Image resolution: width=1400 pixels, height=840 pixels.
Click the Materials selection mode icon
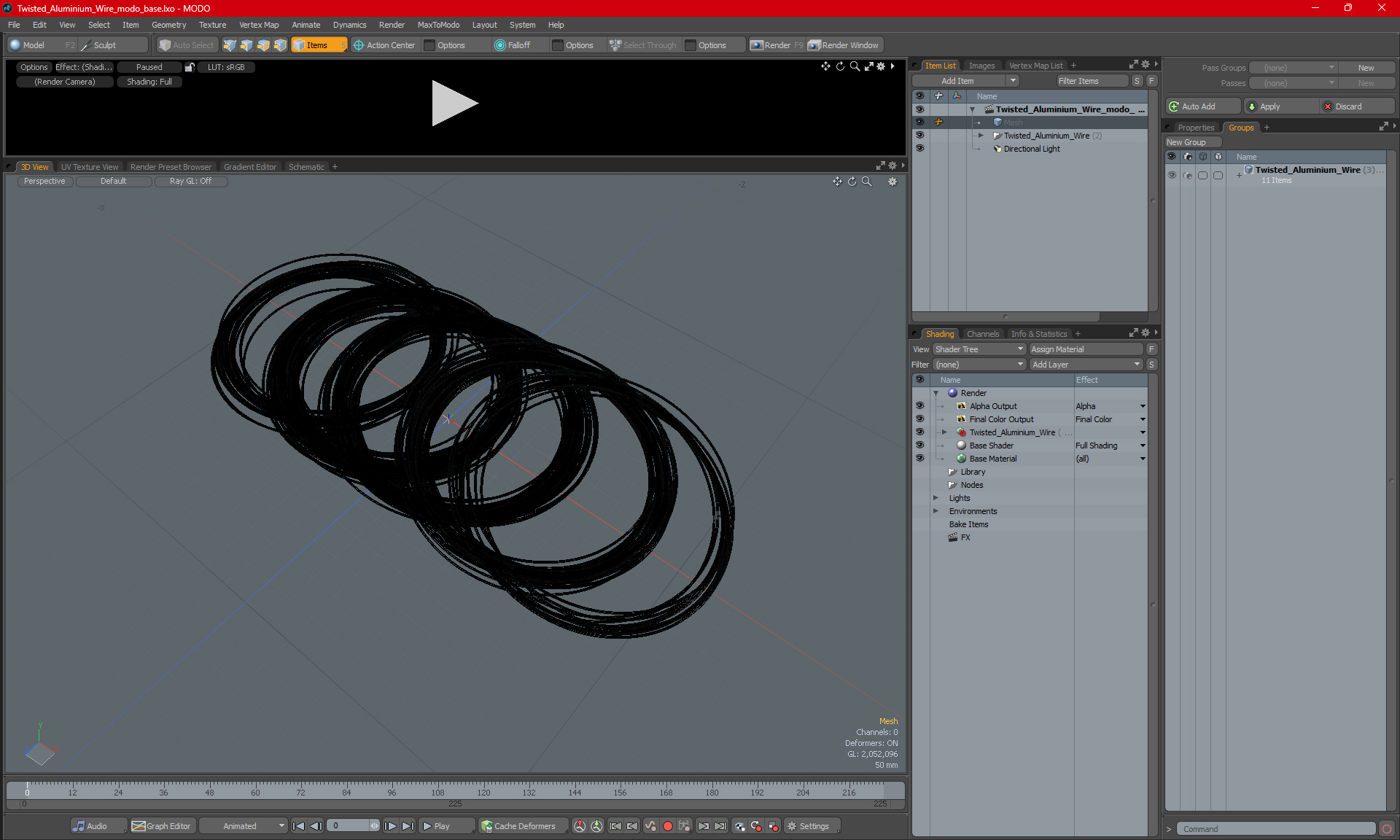pyautogui.click(x=280, y=45)
